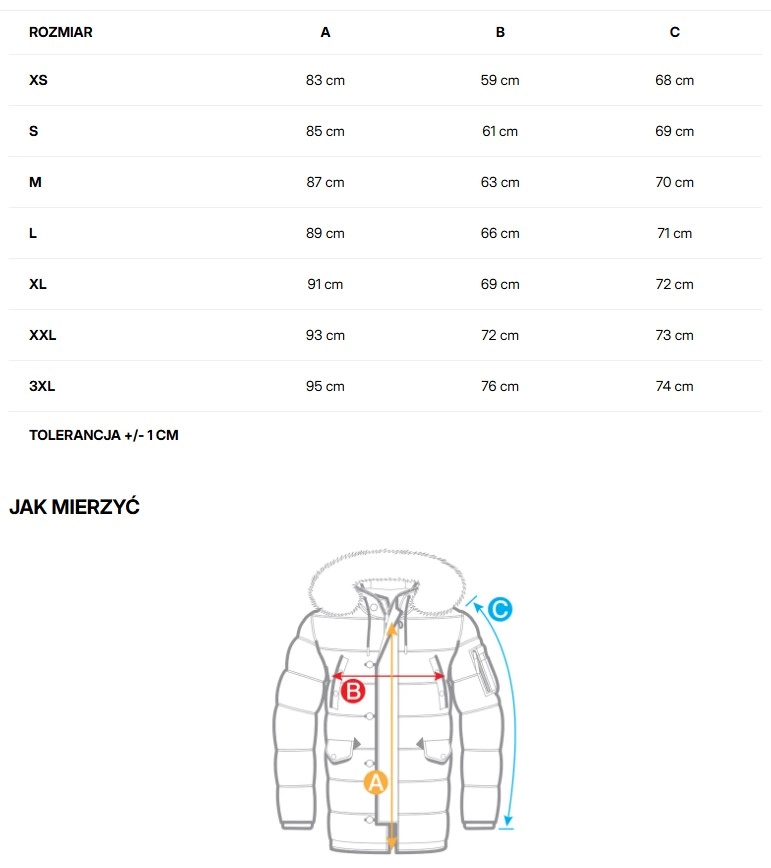
Task: Click the orange A marker on the jacket
Action: click(376, 782)
